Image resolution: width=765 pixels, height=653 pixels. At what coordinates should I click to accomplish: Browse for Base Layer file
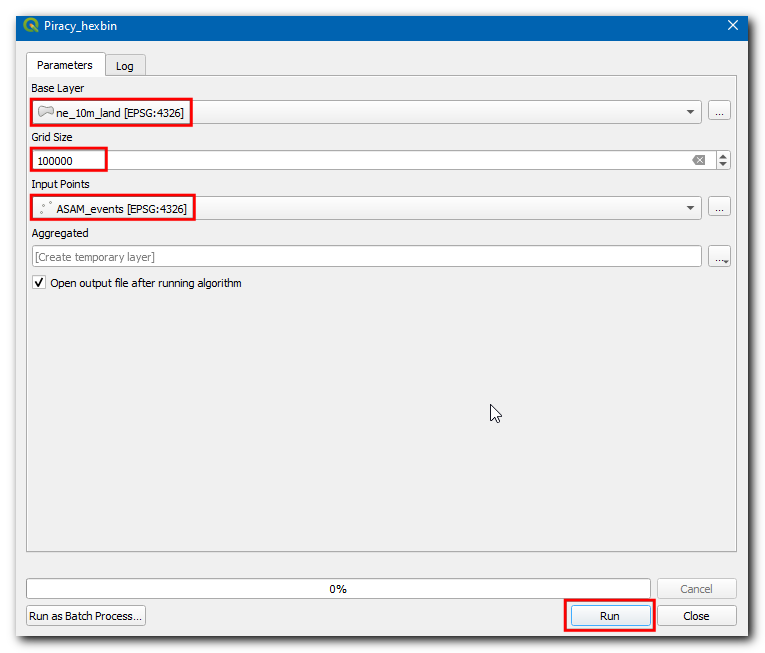[x=720, y=112]
